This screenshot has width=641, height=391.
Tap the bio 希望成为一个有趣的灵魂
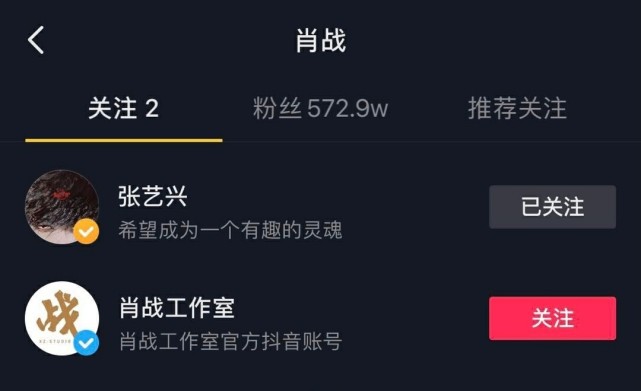(230, 230)
